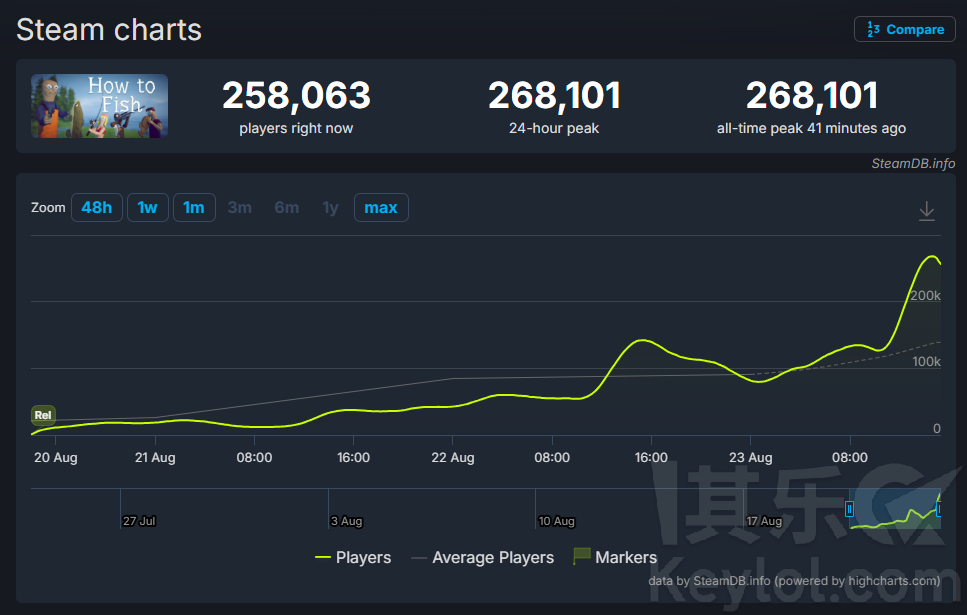Set zoom to max range
The image size is (967, 615).
[x=381, y=207]
